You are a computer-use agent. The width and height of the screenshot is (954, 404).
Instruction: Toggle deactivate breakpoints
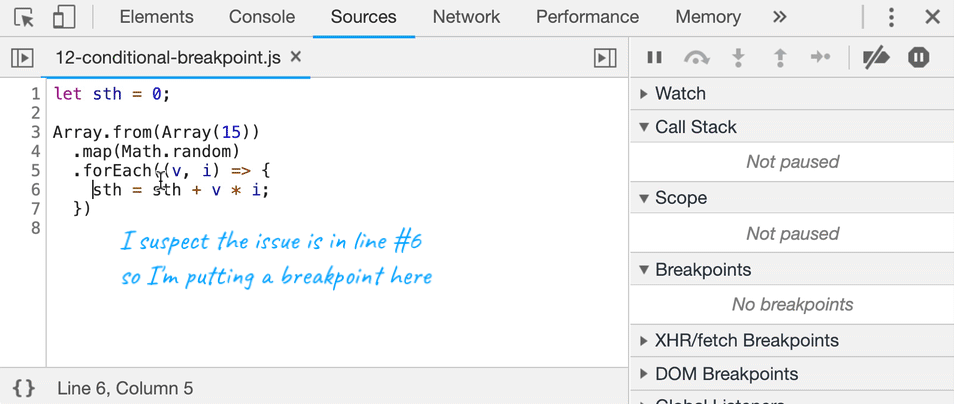pos(876,58)
